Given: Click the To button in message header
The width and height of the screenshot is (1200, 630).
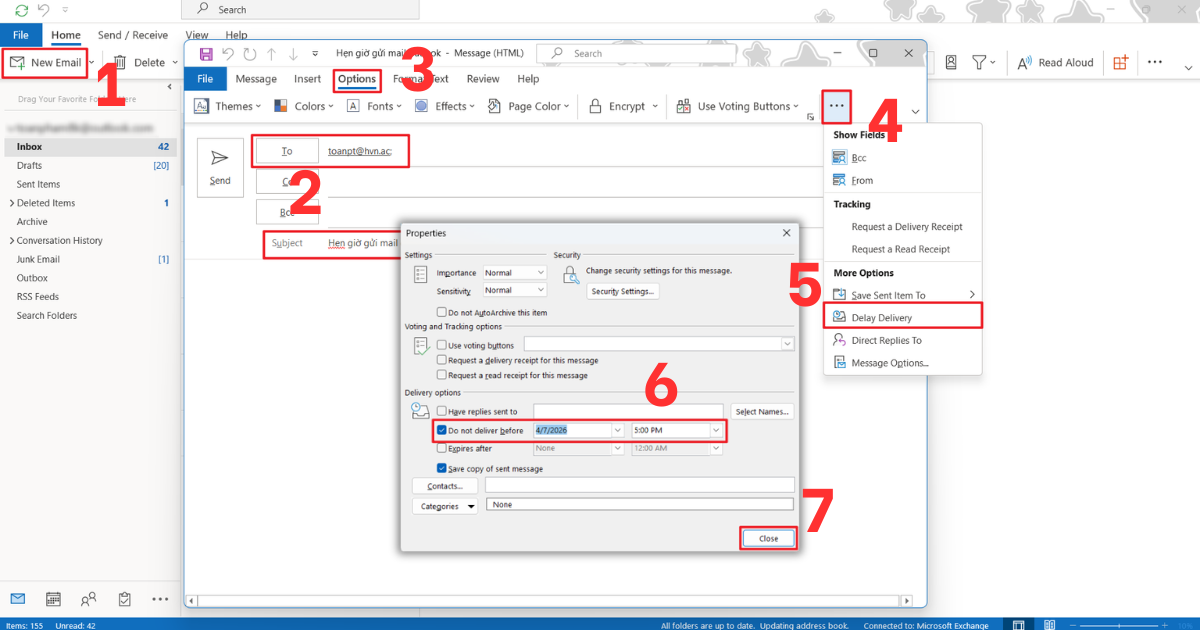Looking at the screenshot, I should click(x=287, y=151).
